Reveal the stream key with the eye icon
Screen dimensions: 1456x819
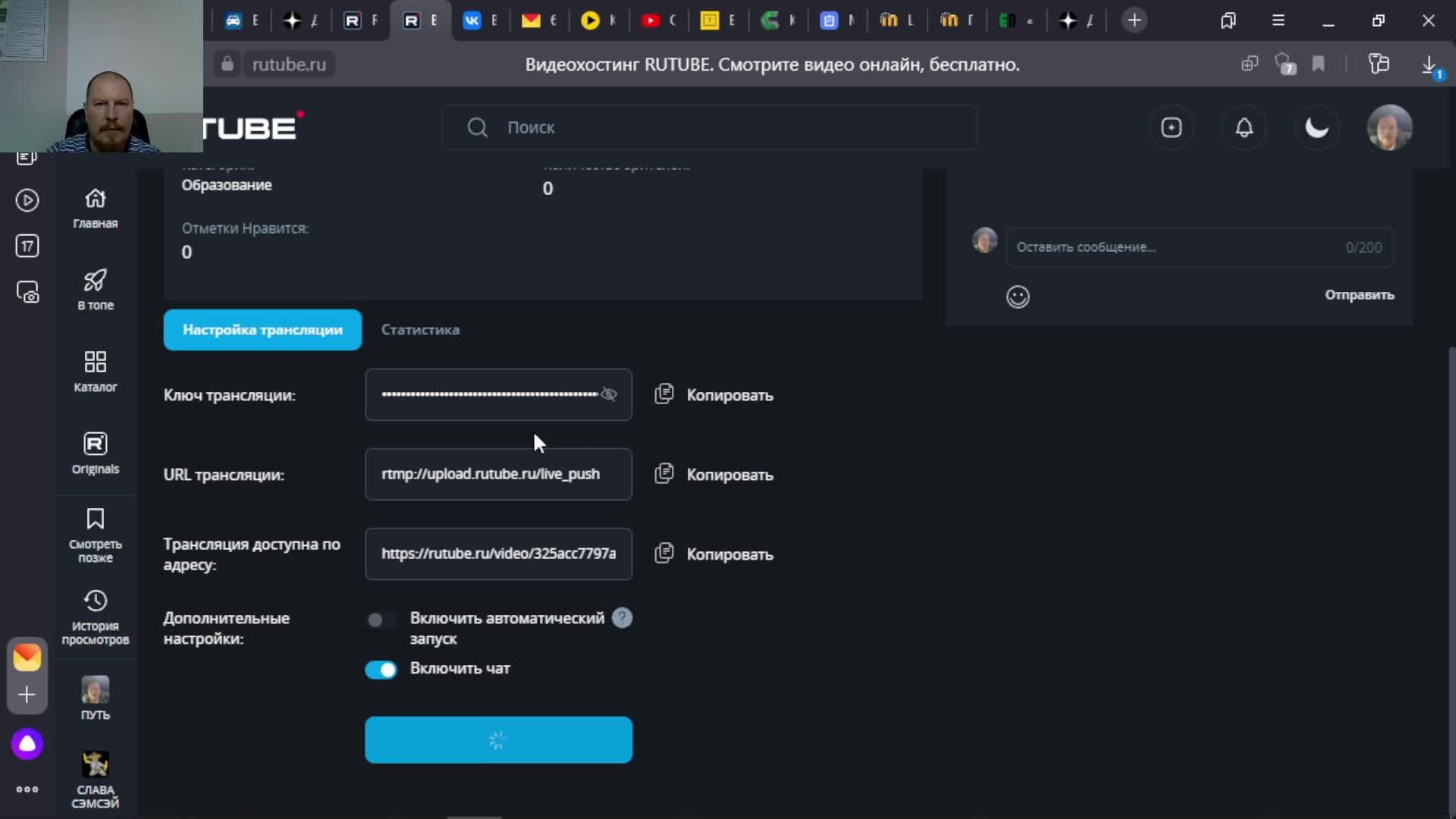pyautogui.click(x=609, y=394)
